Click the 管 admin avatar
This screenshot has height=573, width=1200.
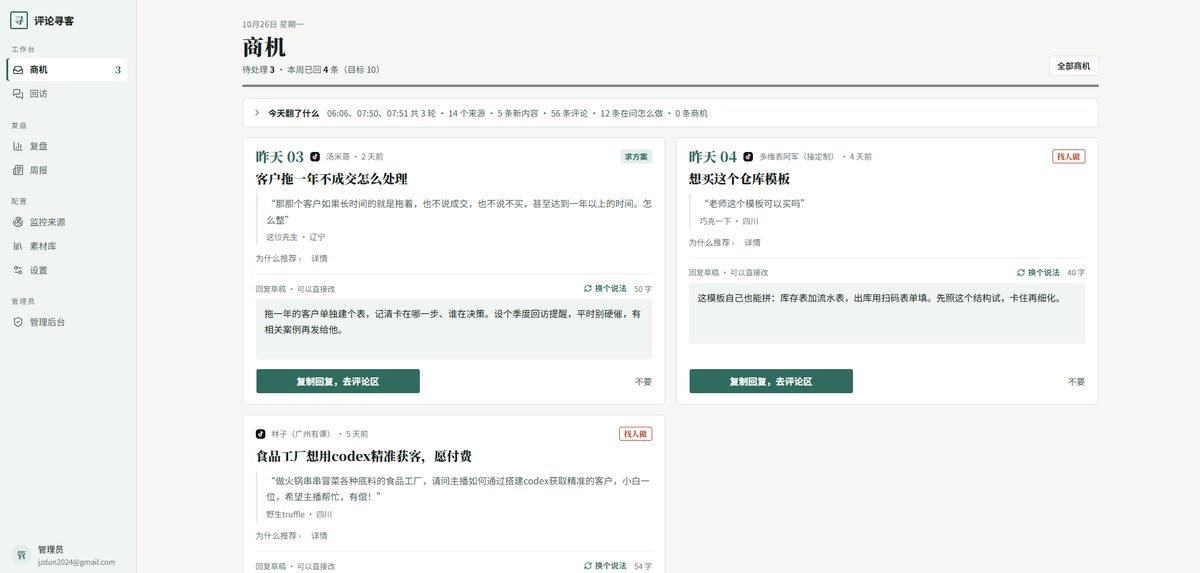point(20,554)
